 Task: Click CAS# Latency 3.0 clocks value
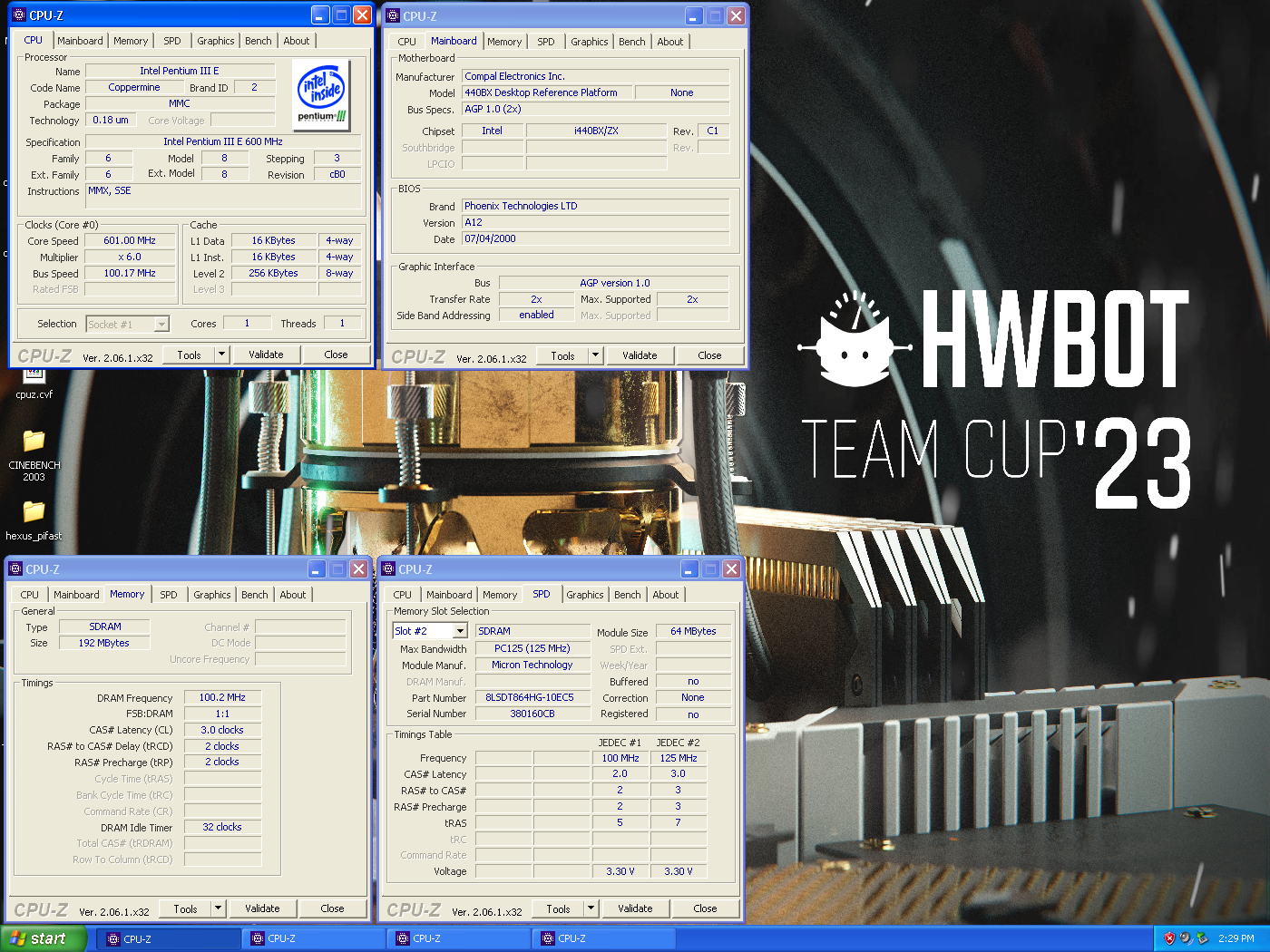pyautogui.click(x=222, y=730)
